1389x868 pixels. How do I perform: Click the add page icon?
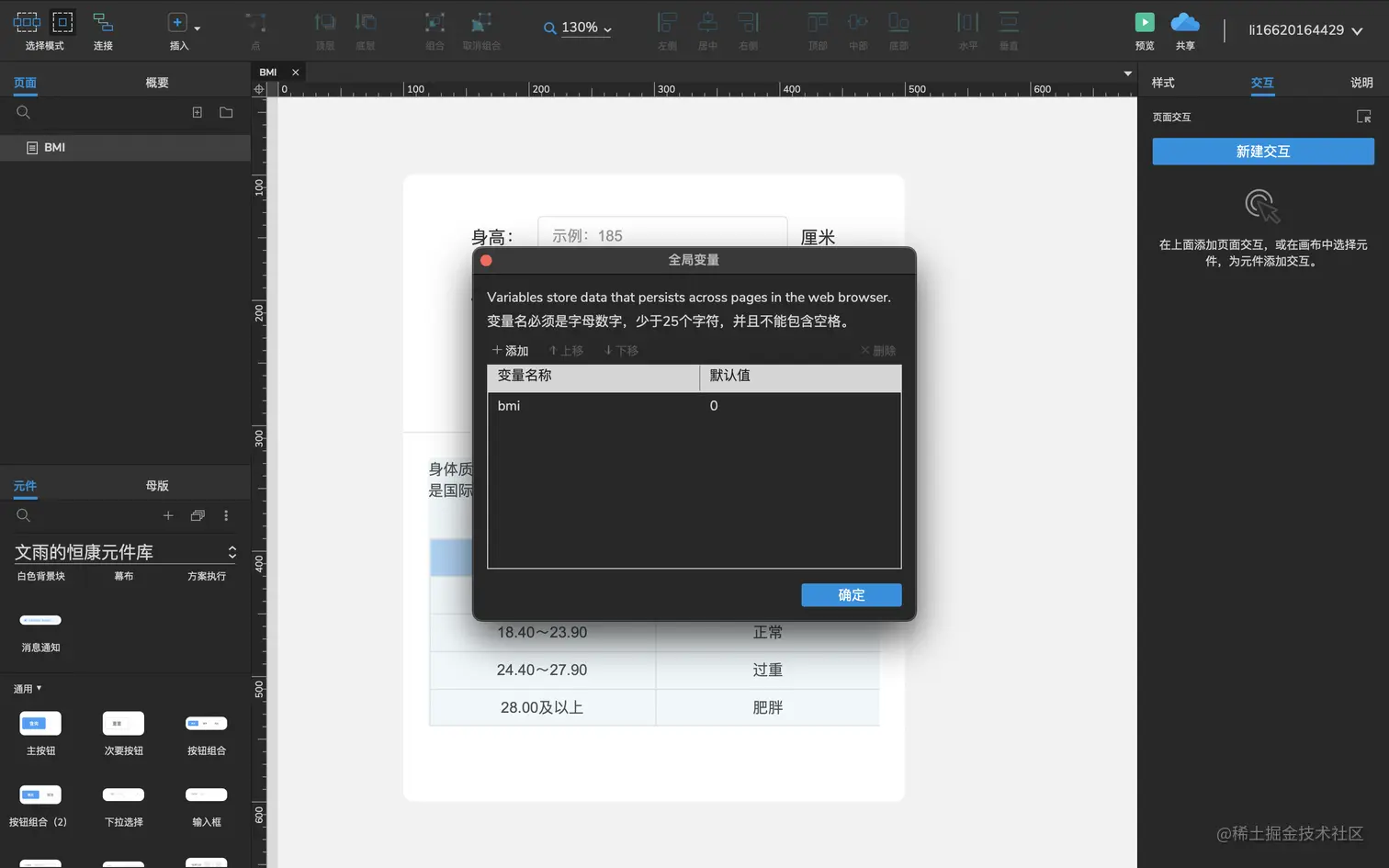pyautogui.click(x=197, y=112)
